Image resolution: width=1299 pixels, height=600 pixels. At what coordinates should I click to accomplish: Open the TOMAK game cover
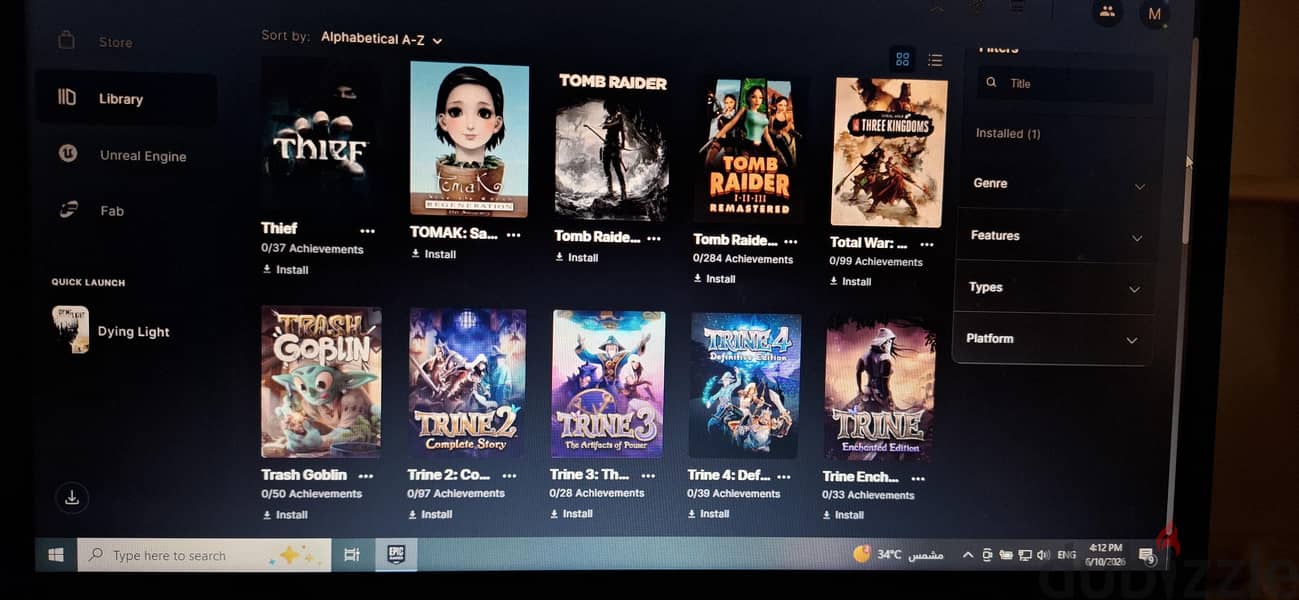pos(469,139)
